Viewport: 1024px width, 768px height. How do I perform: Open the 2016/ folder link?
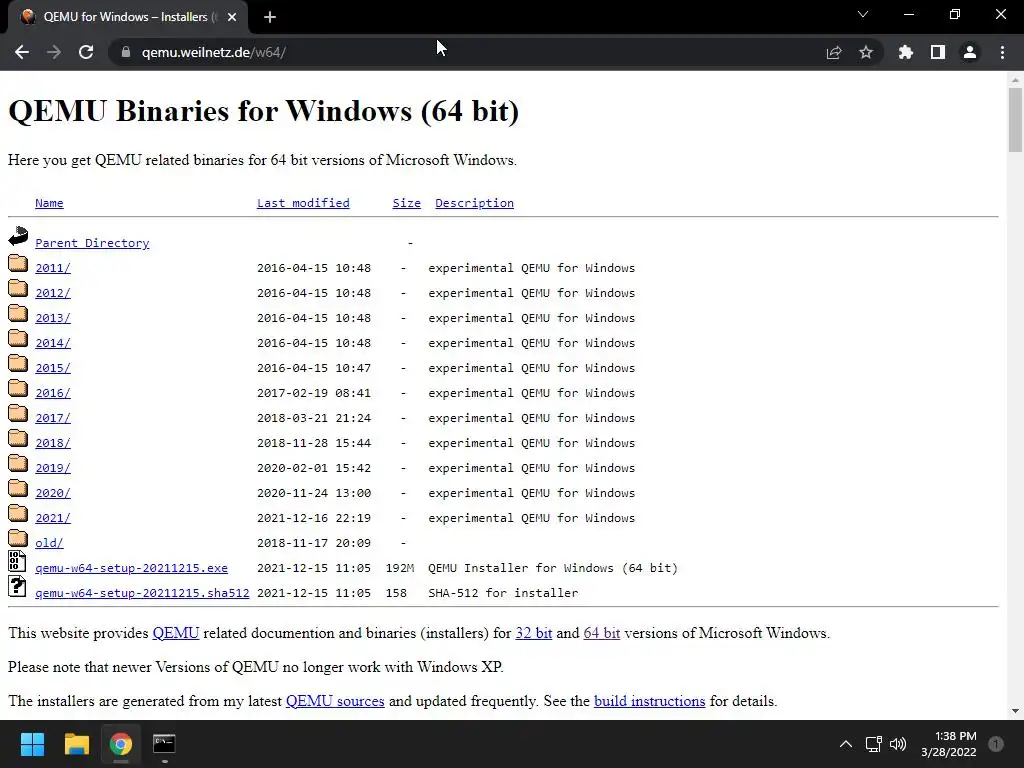point(53,393)
